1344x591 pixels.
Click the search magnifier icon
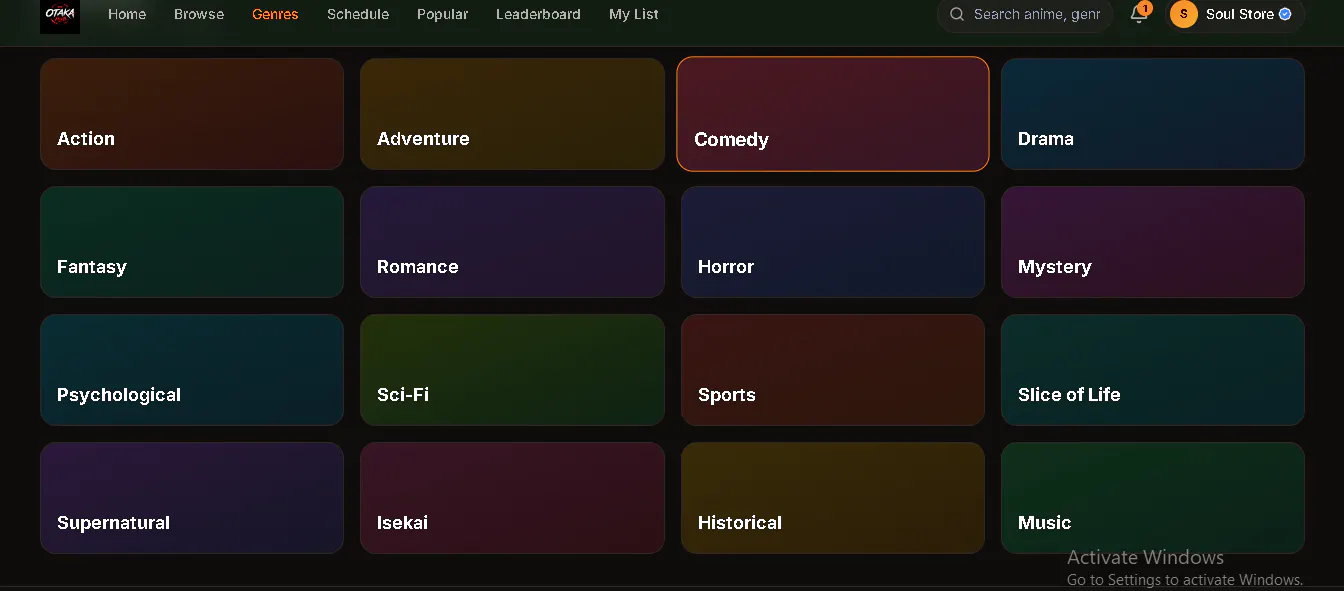pyautogui.click(x=957, y=14)
